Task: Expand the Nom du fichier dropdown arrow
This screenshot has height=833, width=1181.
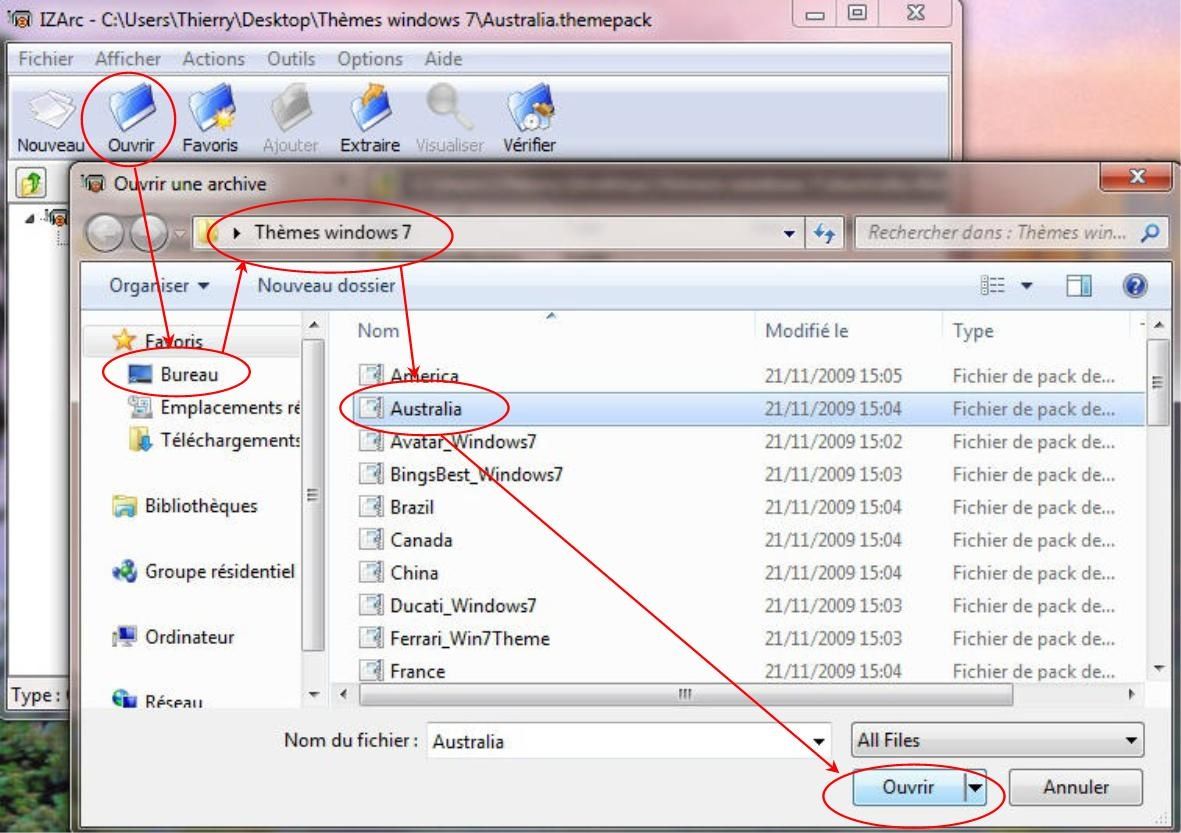Action: pyautogui.click(x=819, y=741)
